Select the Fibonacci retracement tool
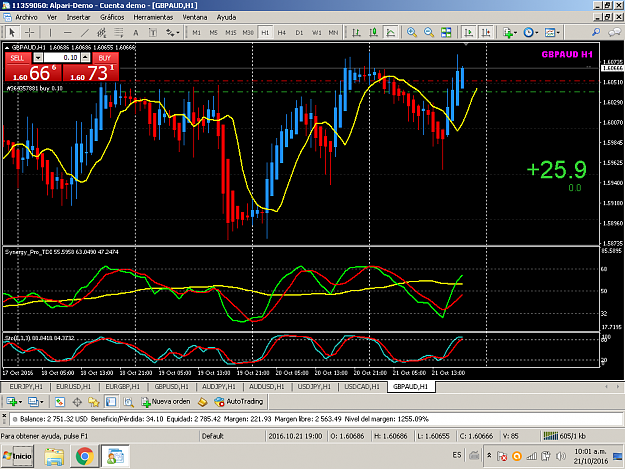The width and height of the screenshot is (625, 469). click(x=119, y=32)
